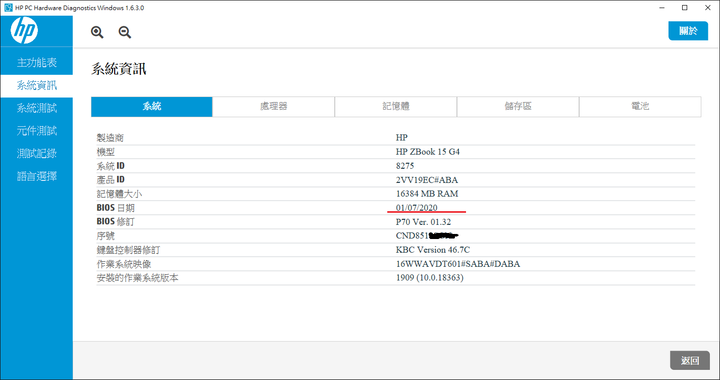Click the 產品 ID row label

111,180
